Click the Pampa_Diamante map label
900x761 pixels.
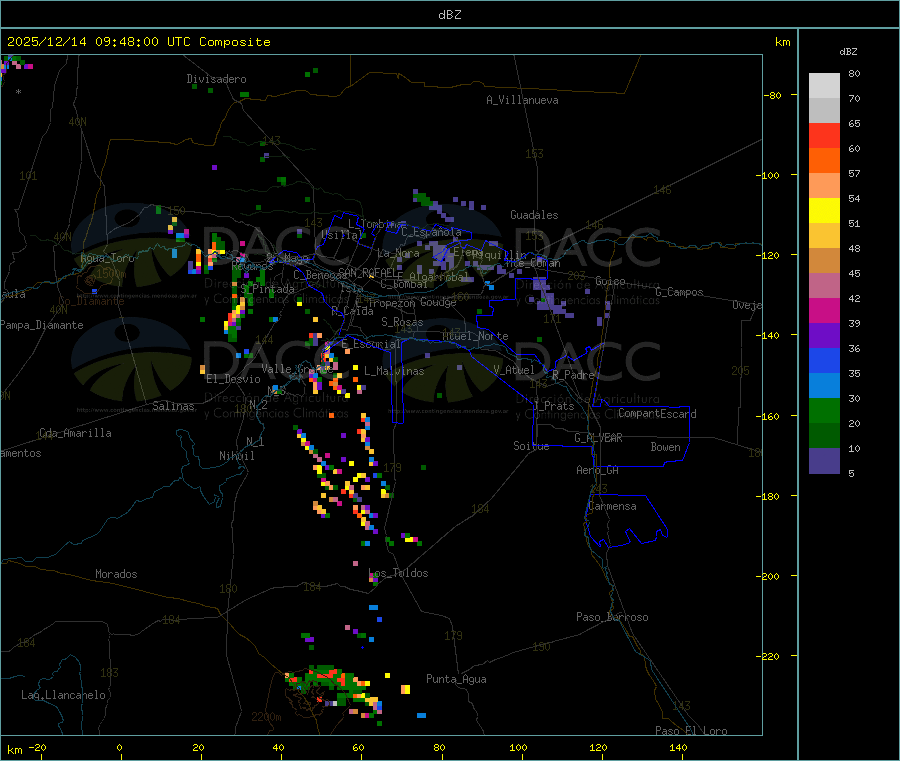41,325
